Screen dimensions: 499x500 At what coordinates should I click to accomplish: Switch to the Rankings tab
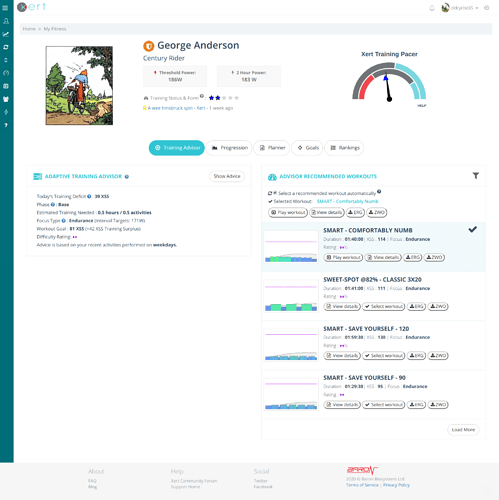[x=344, y=148]
